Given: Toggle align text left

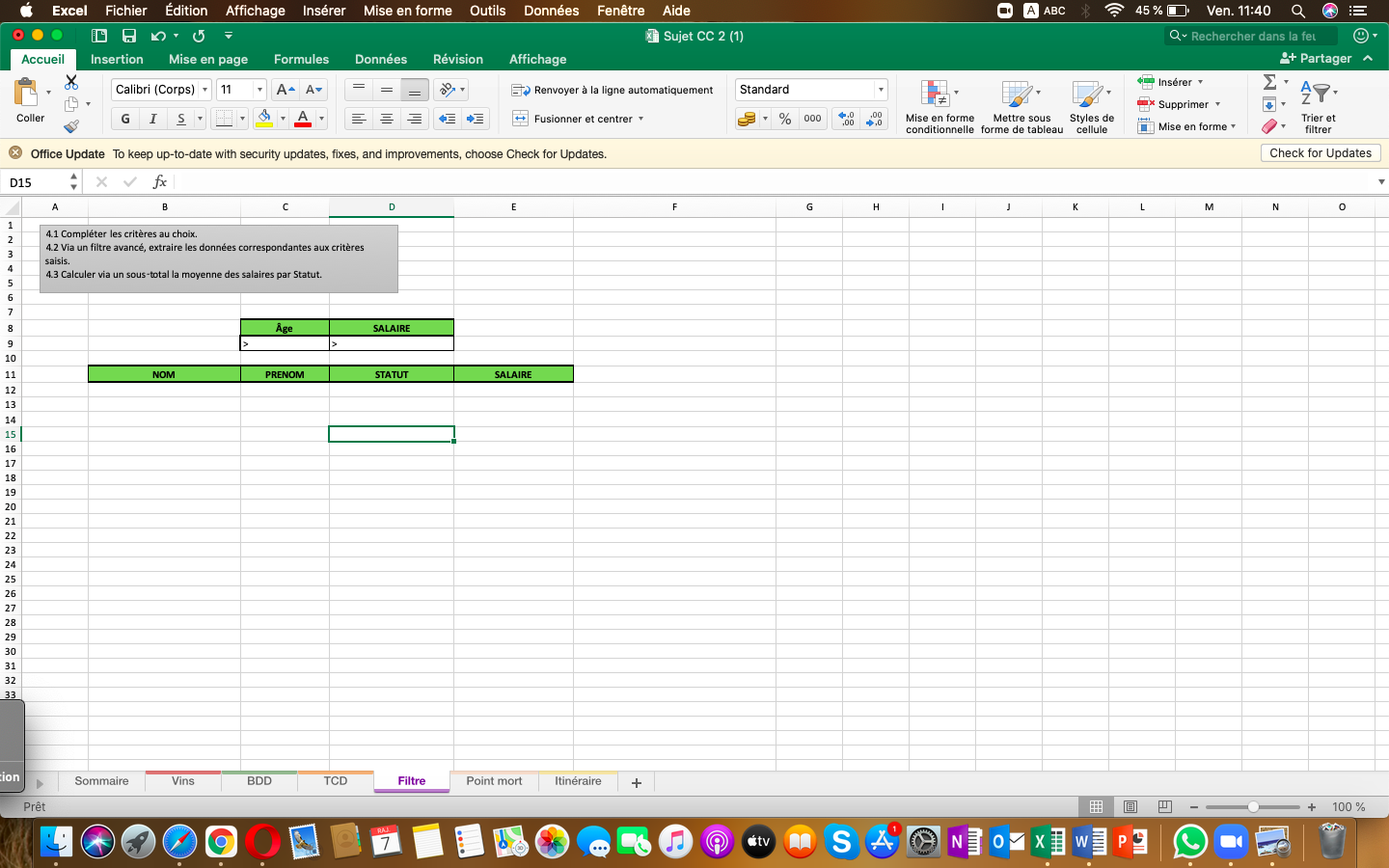Looking at the screenshot, I should click(x=359, y=119).
